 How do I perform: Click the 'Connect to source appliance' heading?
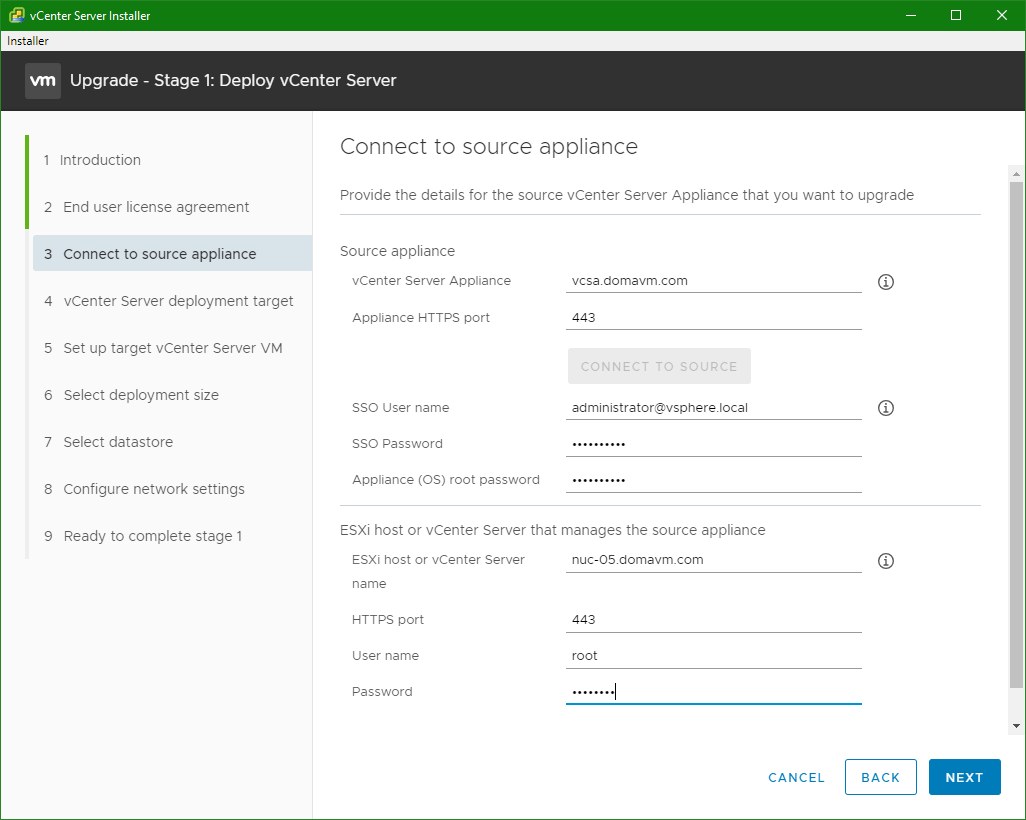489,147
